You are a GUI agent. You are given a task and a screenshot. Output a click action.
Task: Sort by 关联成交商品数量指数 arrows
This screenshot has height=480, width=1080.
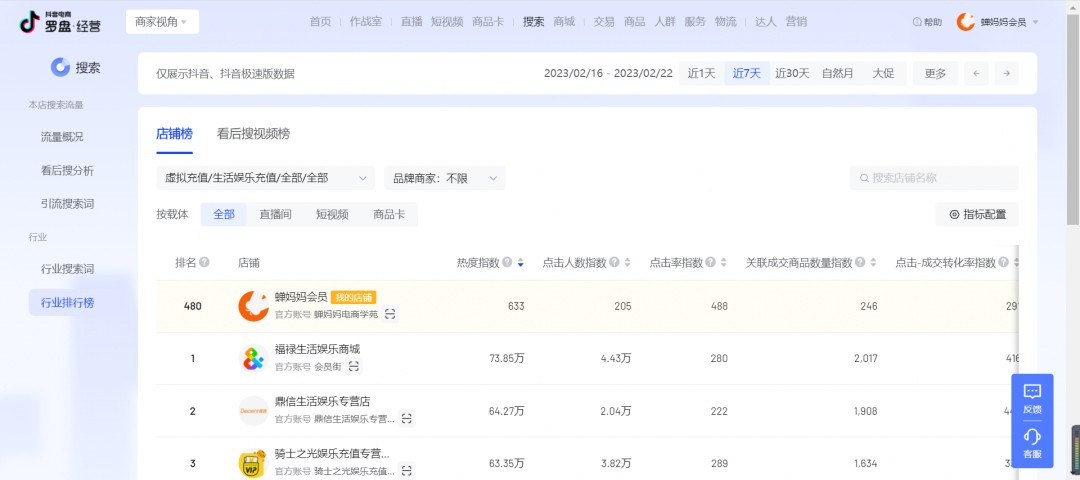pyautogui.click(x=873, y=263)
